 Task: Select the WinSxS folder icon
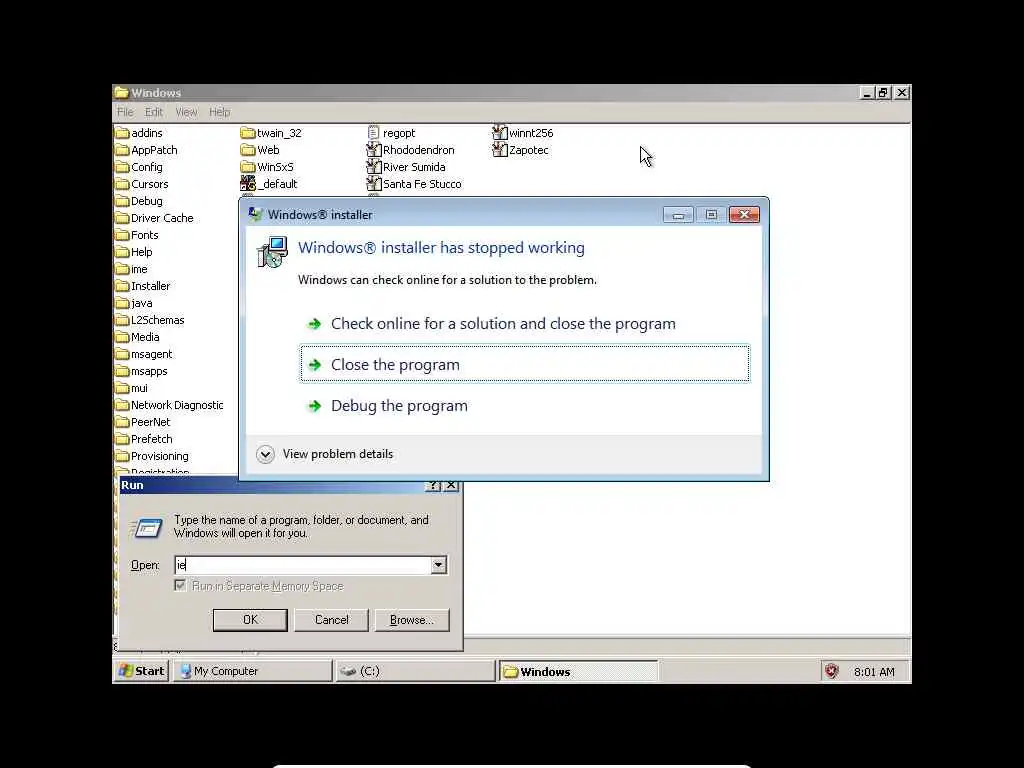[x=248, y=167]
